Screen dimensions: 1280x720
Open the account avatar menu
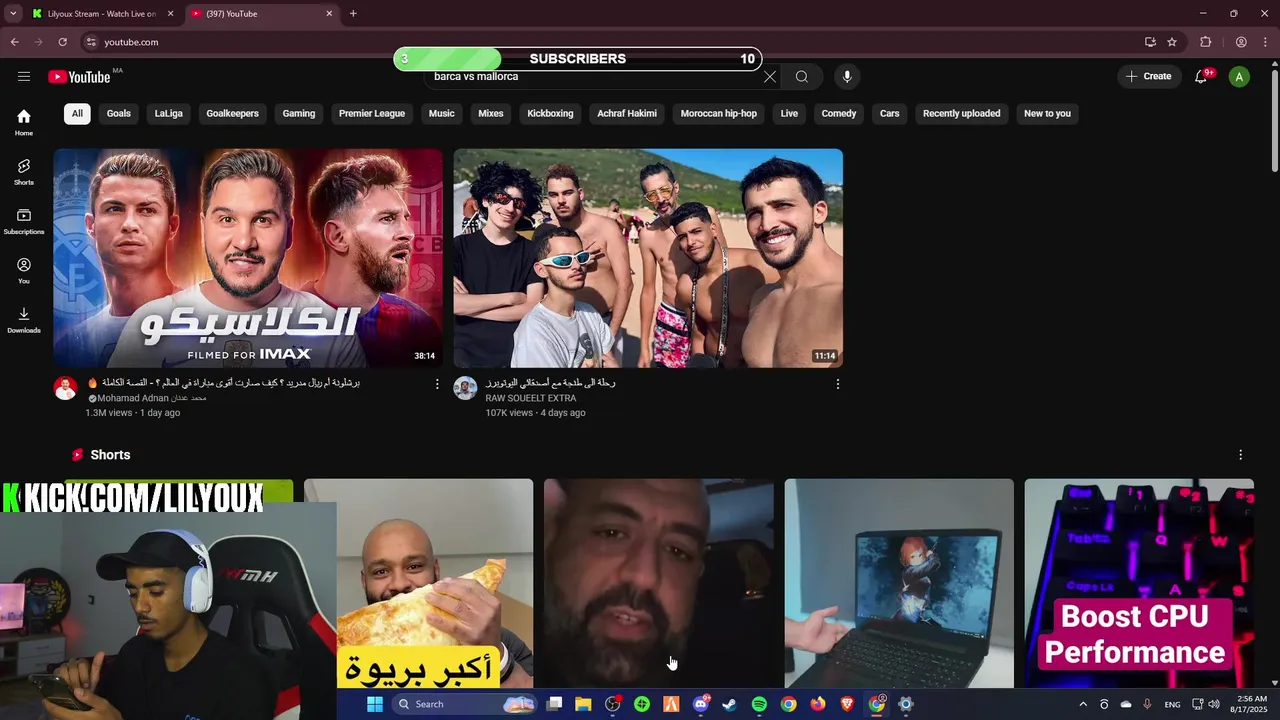[1239, 77]
